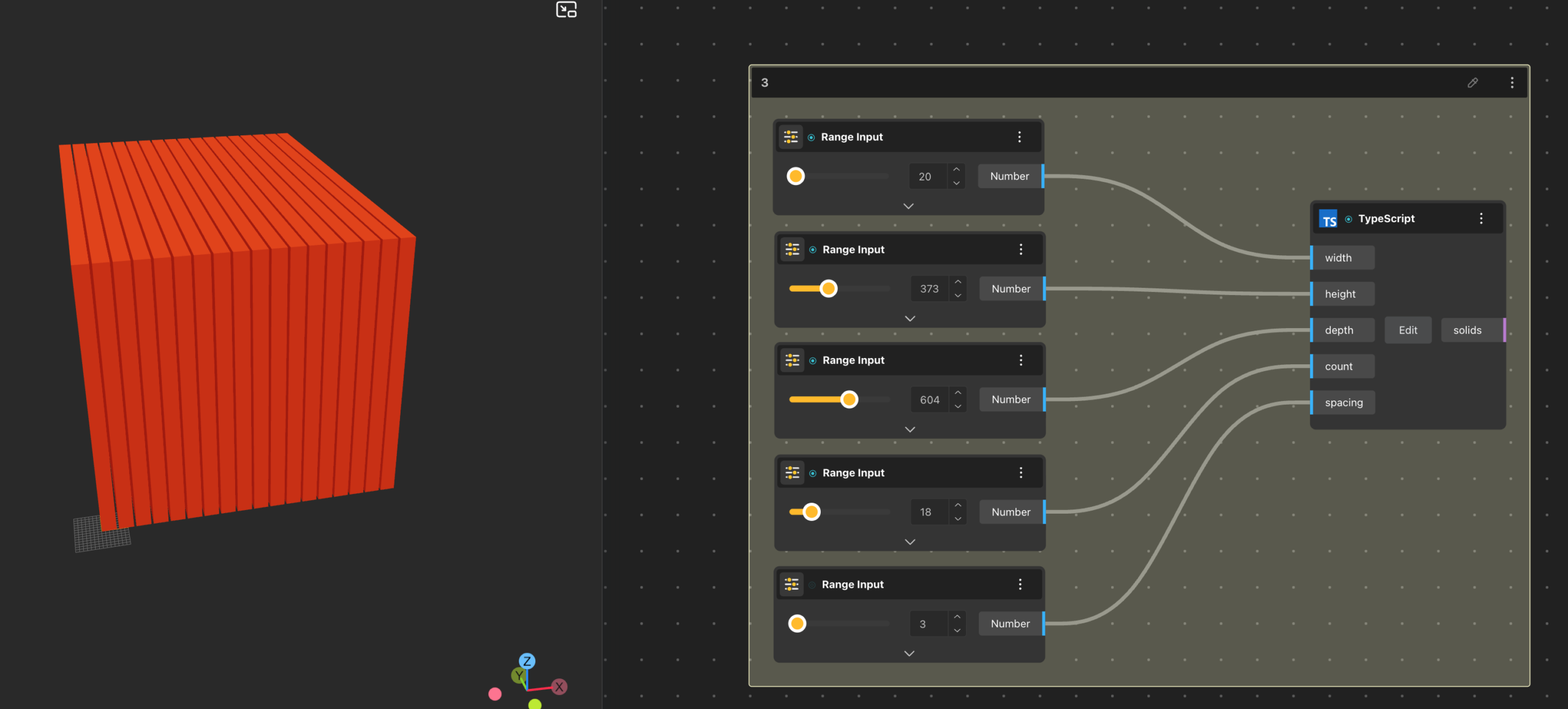Open TypeScript node three-dot menu
Viewport: 1568px width, 709px height.
(1481, 219)
